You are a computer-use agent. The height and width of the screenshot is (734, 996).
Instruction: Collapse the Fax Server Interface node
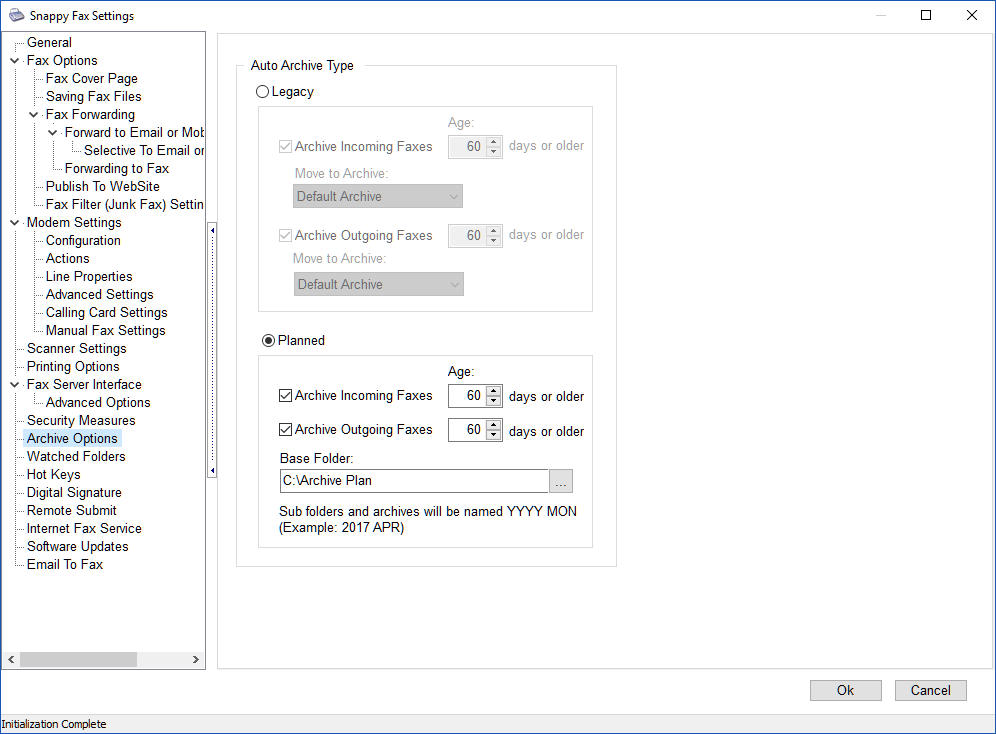pyautogui.click(x=14, y=385)
